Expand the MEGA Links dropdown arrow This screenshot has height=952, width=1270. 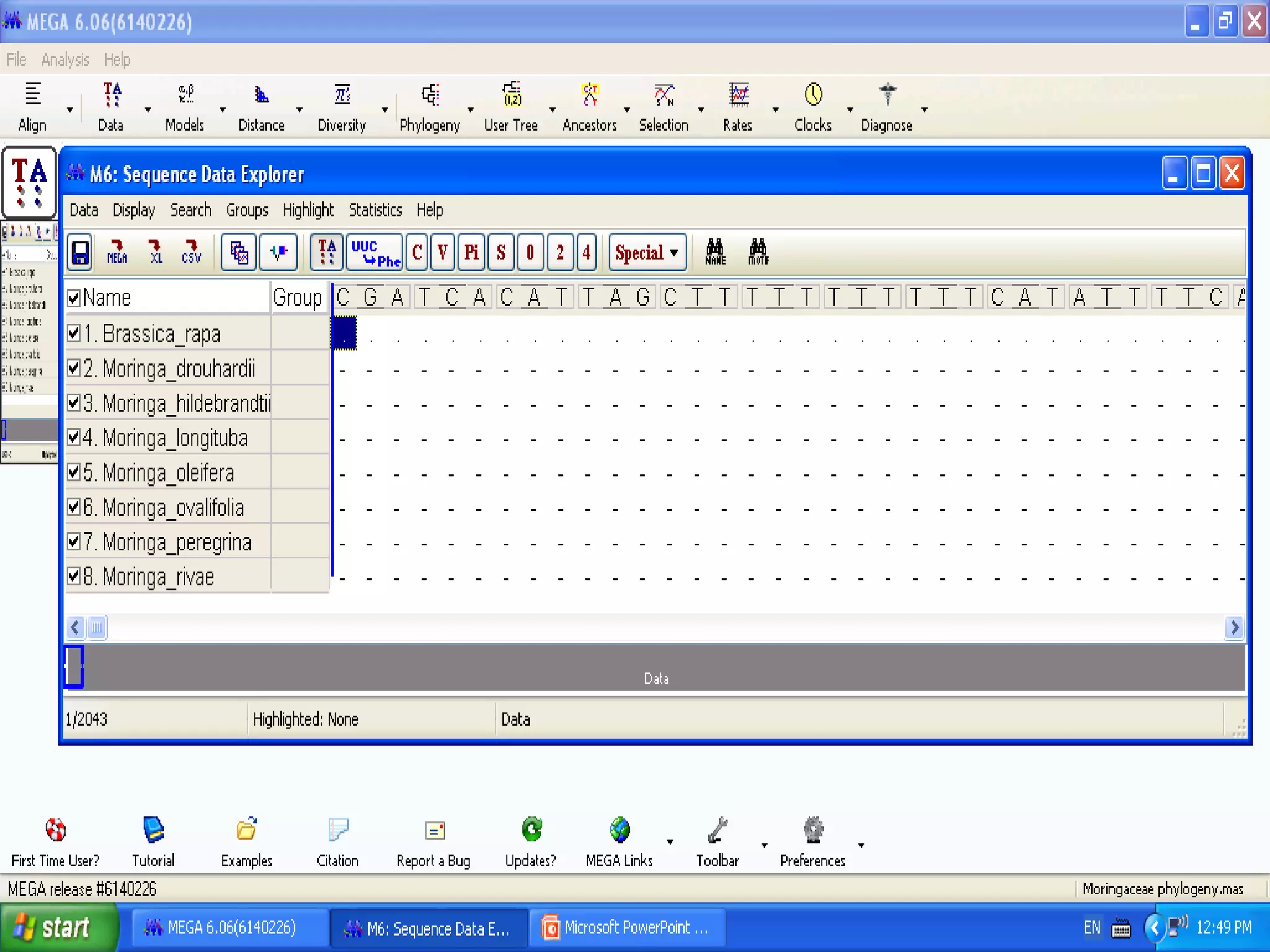[x=670, y=842]
